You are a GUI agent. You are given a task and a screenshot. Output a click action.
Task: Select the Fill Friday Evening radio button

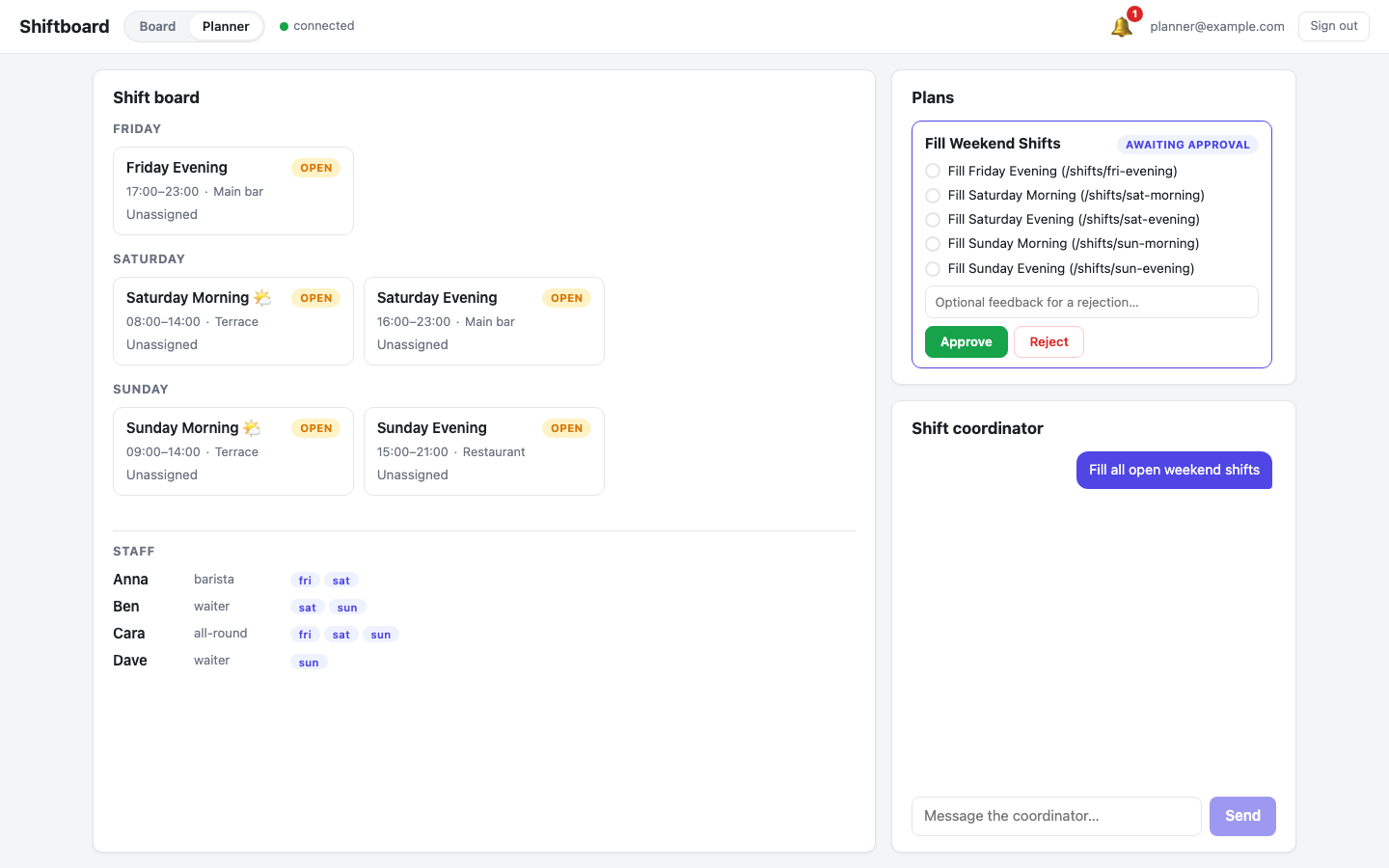tap(933, 171)
